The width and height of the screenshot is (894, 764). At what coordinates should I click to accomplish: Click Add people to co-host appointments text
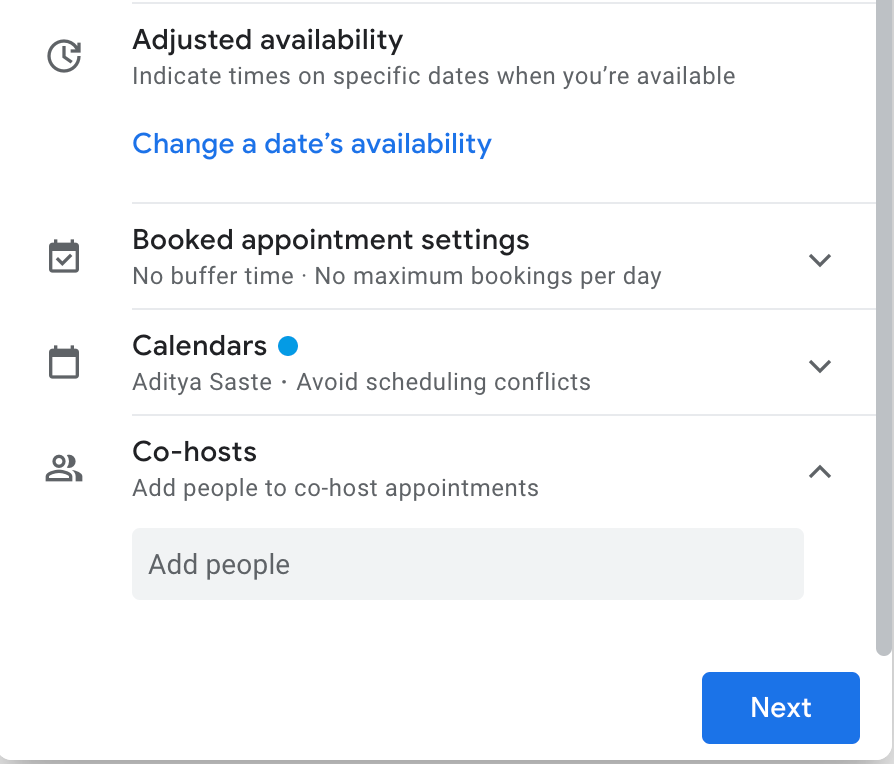coord(335,488)
